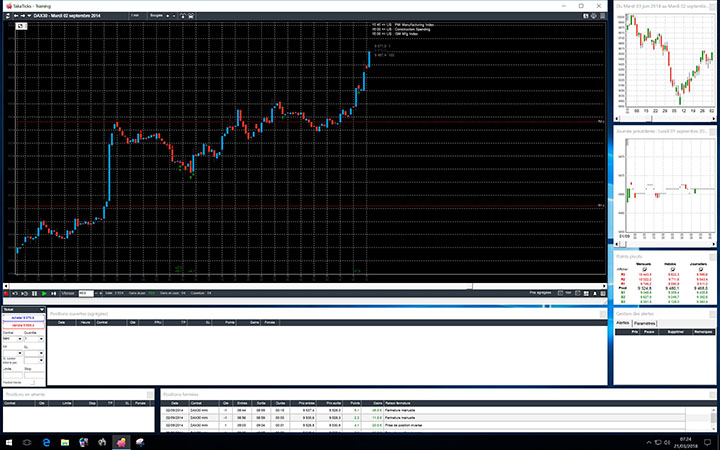Click the Positions ouvertes panel corner icon
Viewport: 720px width, 450px height.
(602, 314)
